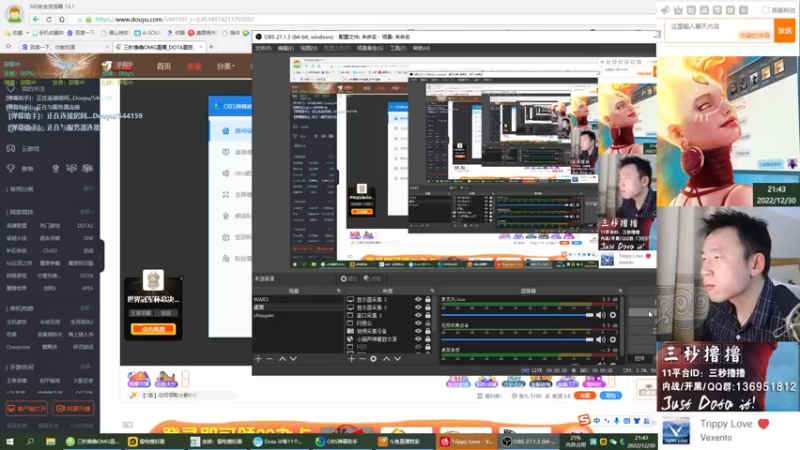The height and width of the screenshot is (450, 800).
Task: Open the user avatar in the 360 browser
Action: (x=14, y=14)
